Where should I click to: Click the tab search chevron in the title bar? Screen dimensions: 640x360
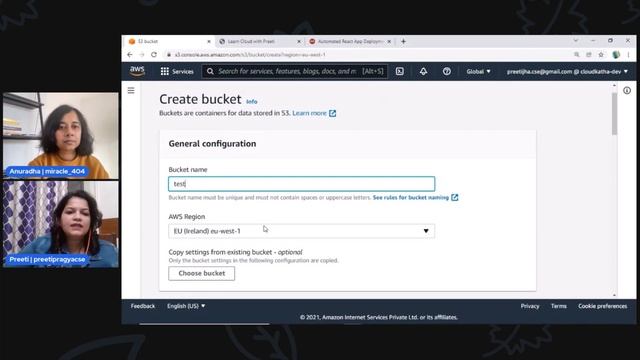[x=576, y=40]
